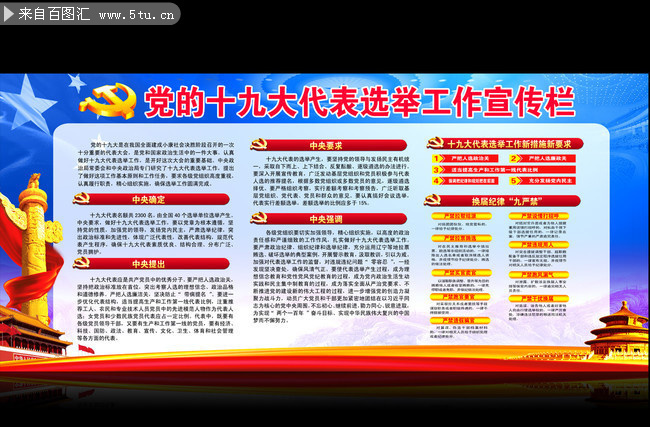
Task: Click the yellow label 严禁拉帮结派
Action: pyautogui.click(x=461, y=216)
